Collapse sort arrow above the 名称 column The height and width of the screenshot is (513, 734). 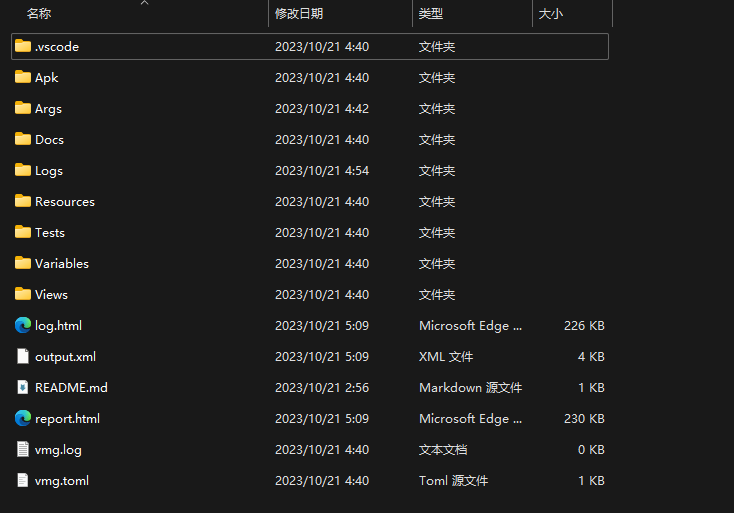145,3
